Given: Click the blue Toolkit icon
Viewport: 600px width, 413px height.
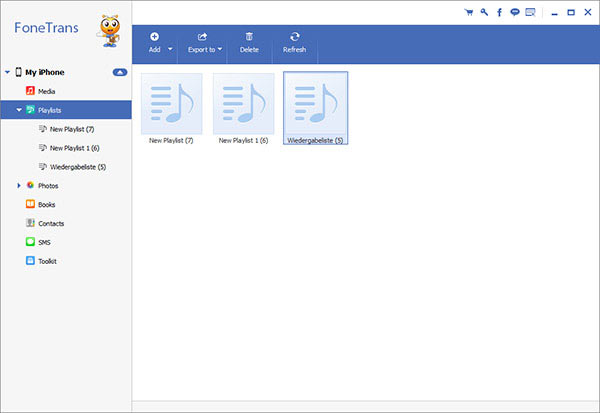Looking at the screenshot, I should point(30,261).
